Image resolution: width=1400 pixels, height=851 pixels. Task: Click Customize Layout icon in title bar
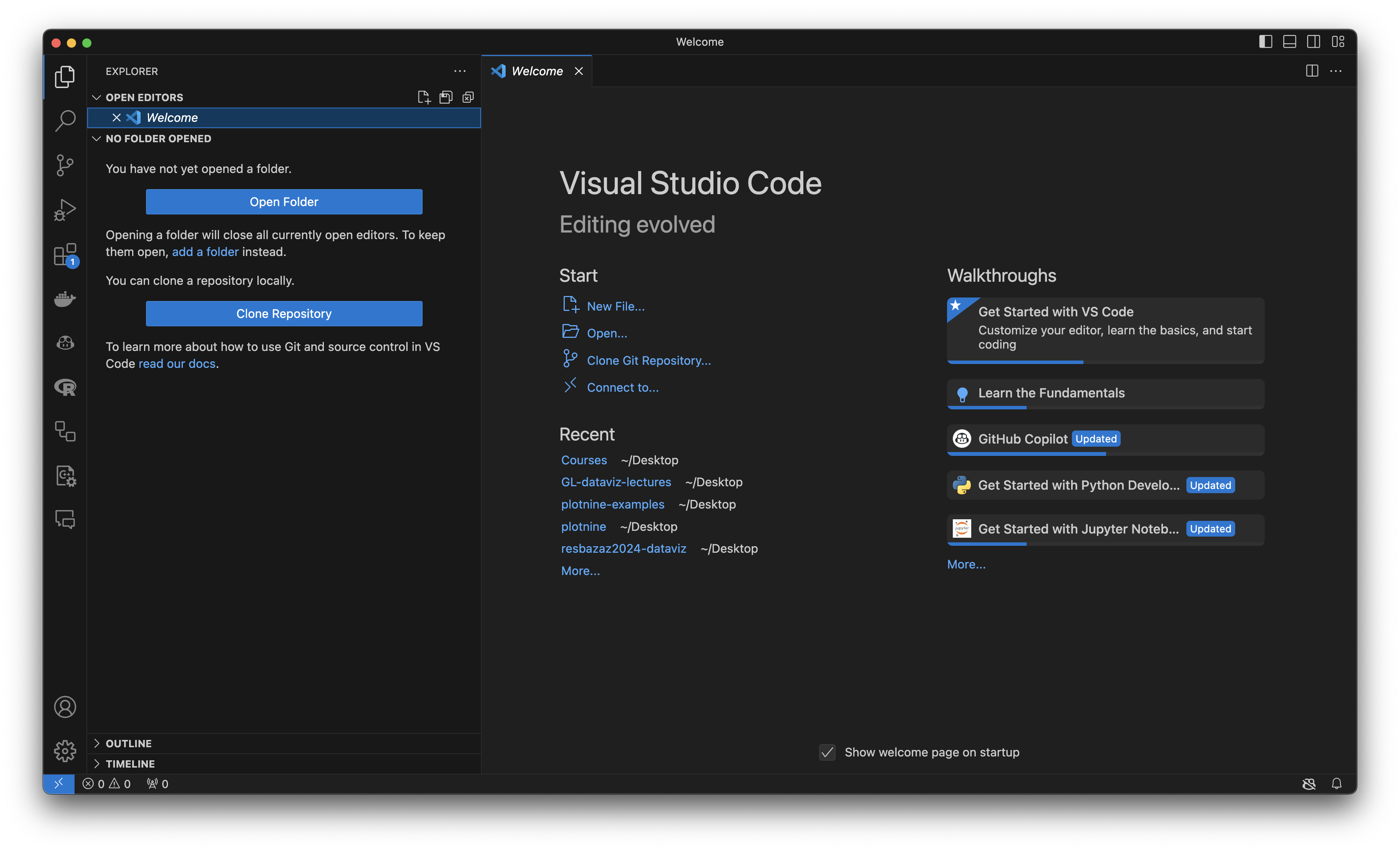[1338, 42]
